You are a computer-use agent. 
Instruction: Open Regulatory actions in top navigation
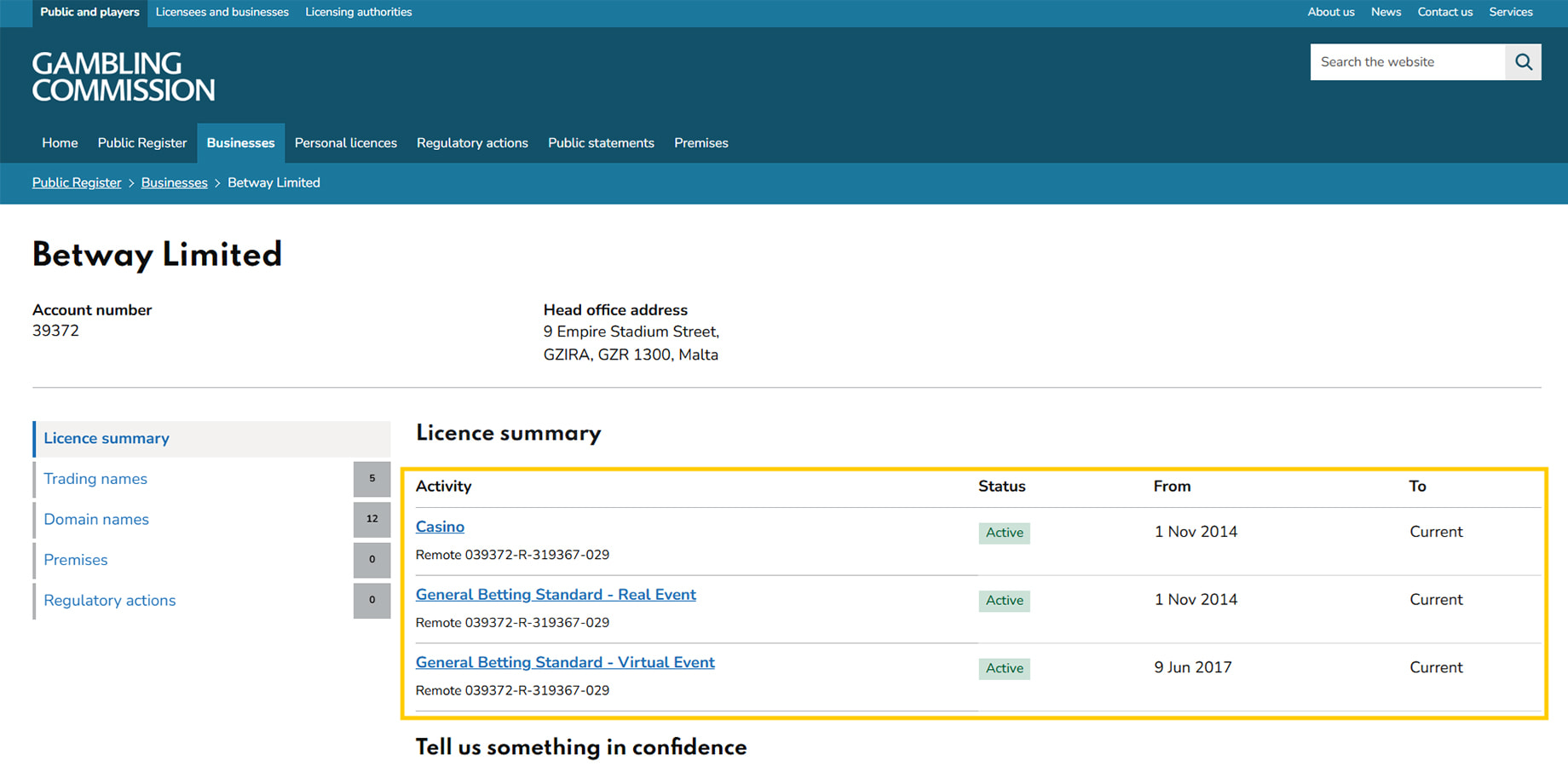point(472,143)
